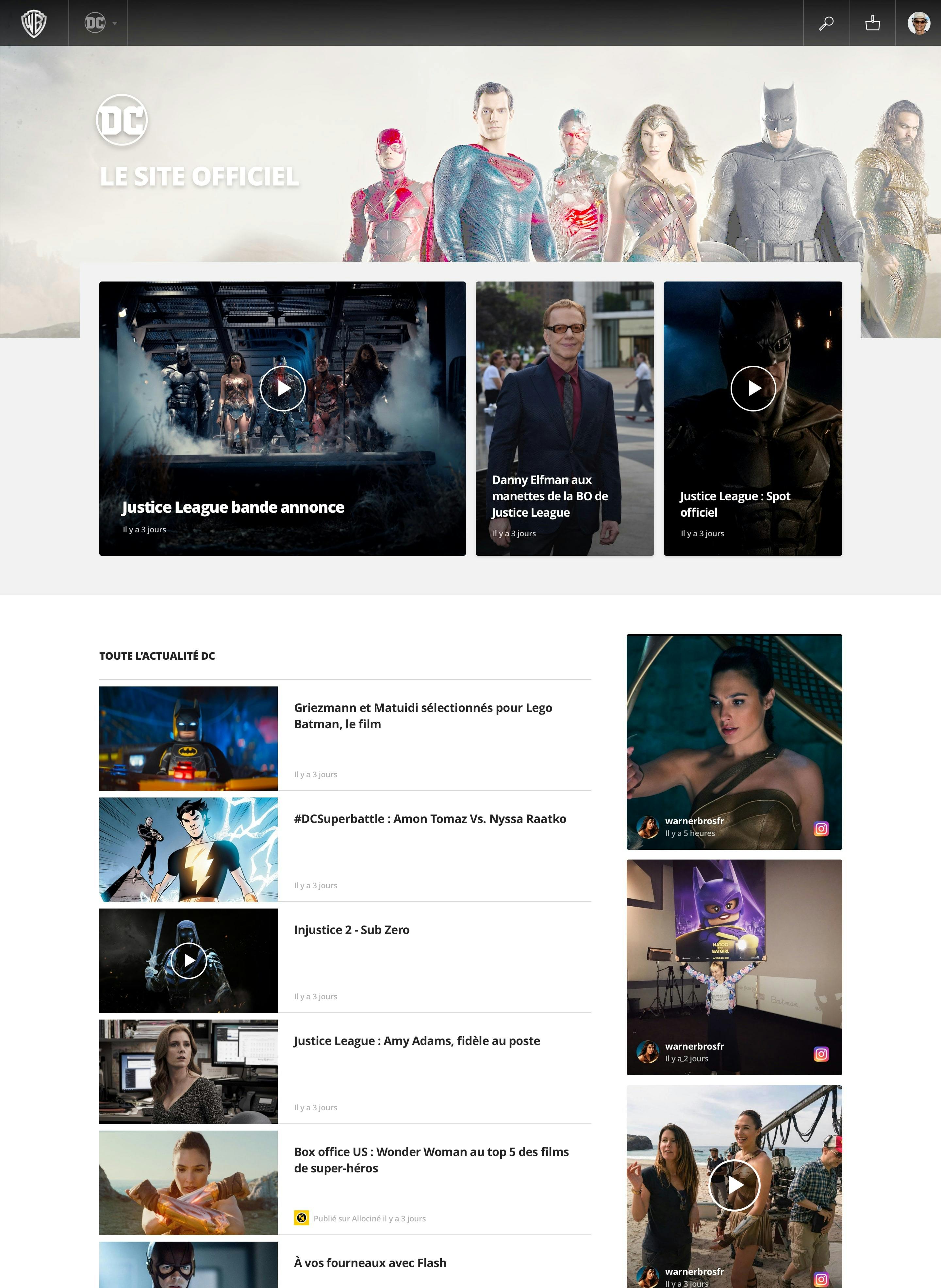Image resolution: width=941 pixels, height=1288 pixels.
Task: Open Griezmann et Matuidi Lego Batman article
Action: pyautogui.click(x=423, y=716)
